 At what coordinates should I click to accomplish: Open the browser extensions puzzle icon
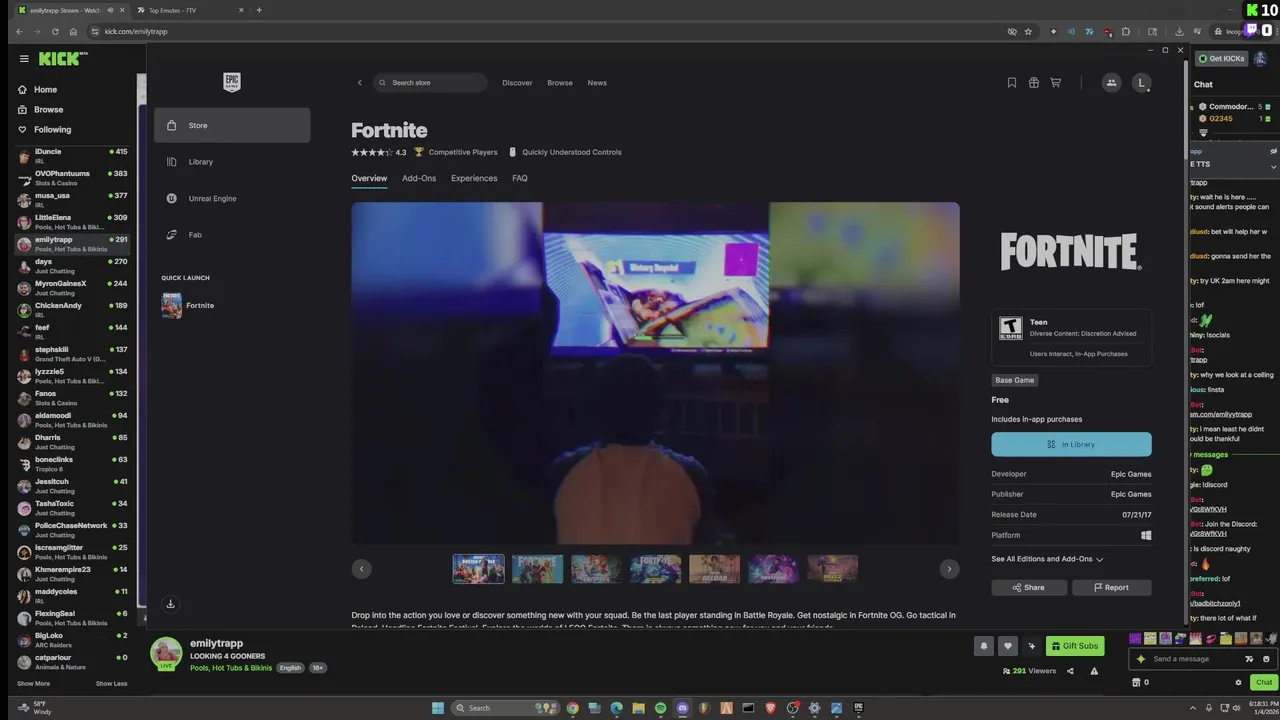click(x=1126, y=31)
